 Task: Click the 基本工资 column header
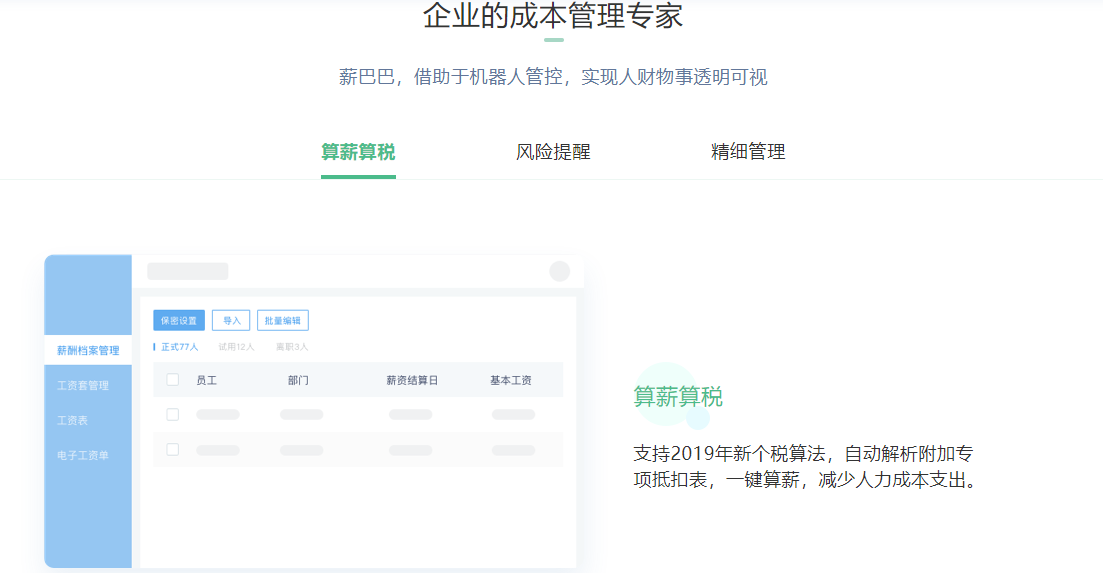511,380
